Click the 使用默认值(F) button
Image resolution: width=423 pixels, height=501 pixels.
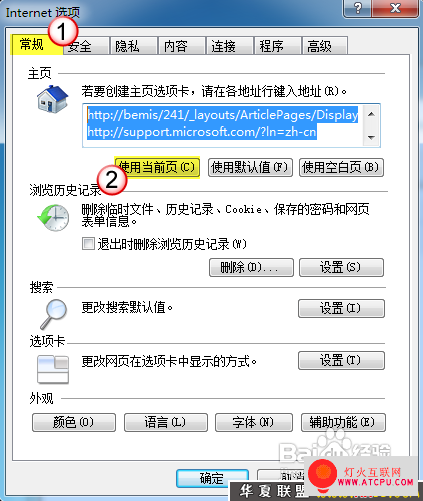coord(250,167)
